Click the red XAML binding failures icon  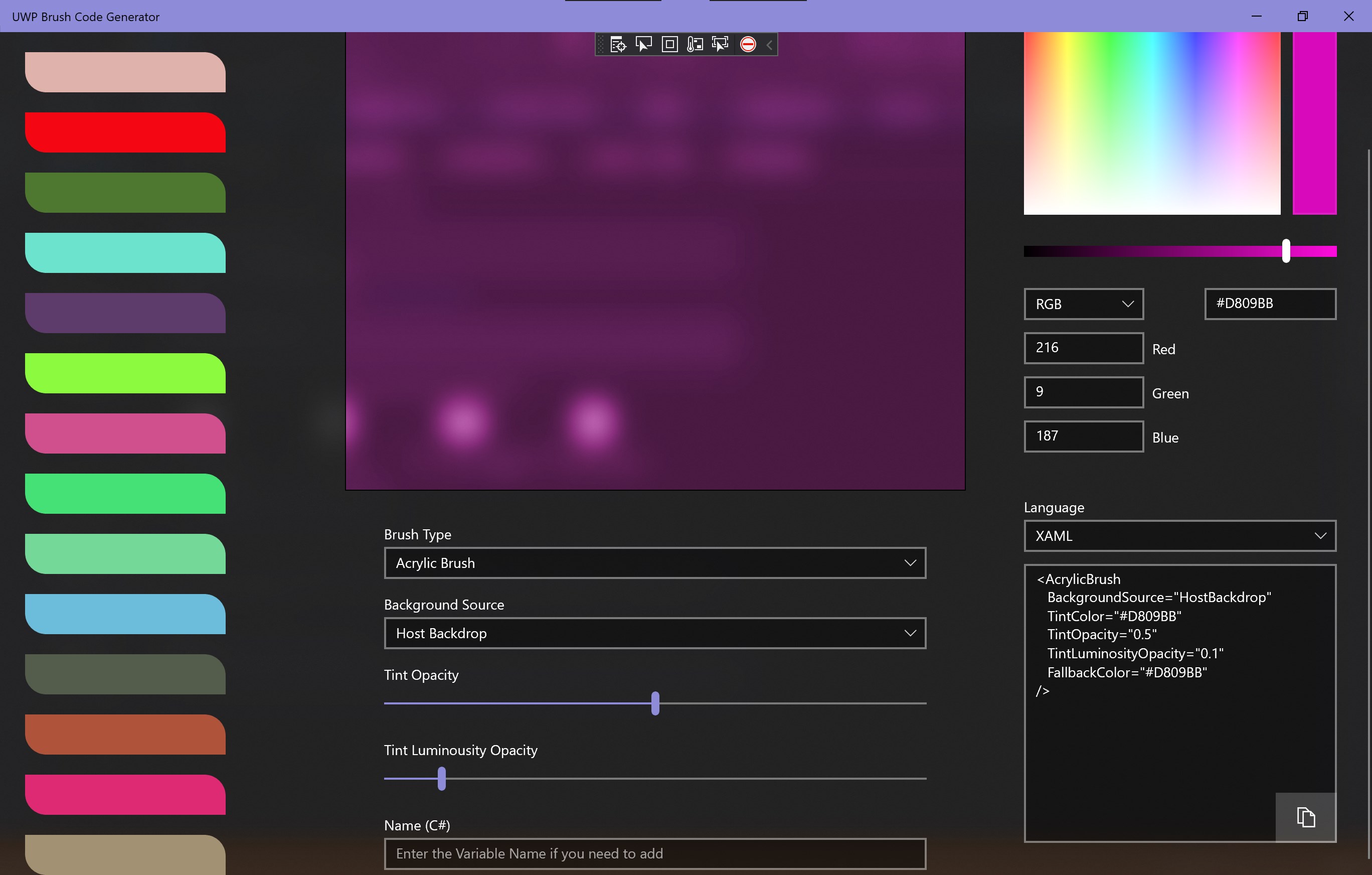748,45
